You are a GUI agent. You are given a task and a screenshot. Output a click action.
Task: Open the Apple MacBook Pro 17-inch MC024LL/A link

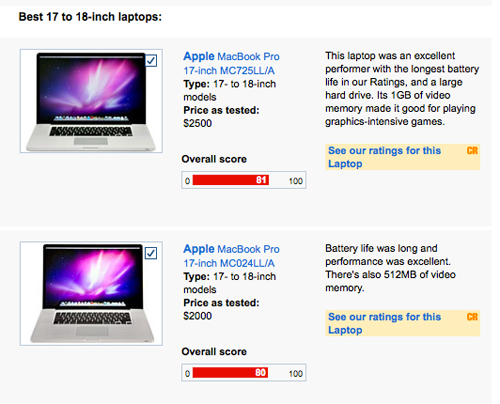click(231, 256)
